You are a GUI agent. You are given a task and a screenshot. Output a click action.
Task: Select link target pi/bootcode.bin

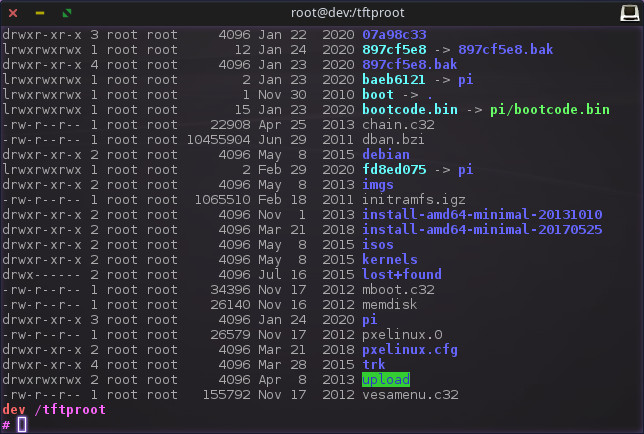pos(550,110)
